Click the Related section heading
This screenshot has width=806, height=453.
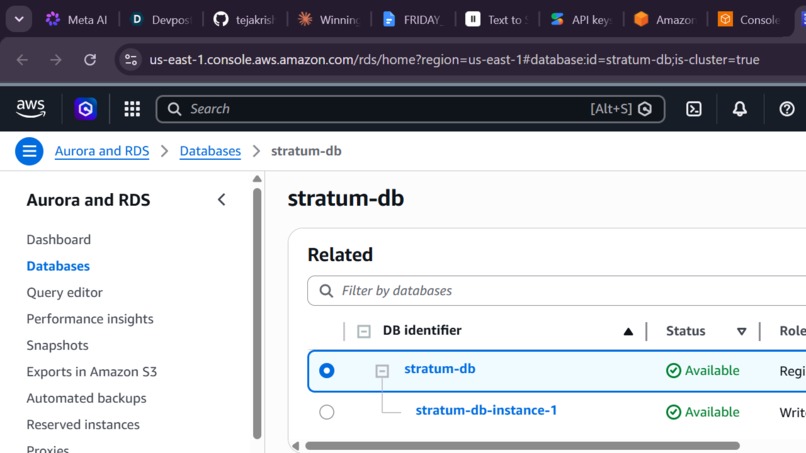point(340,255)
